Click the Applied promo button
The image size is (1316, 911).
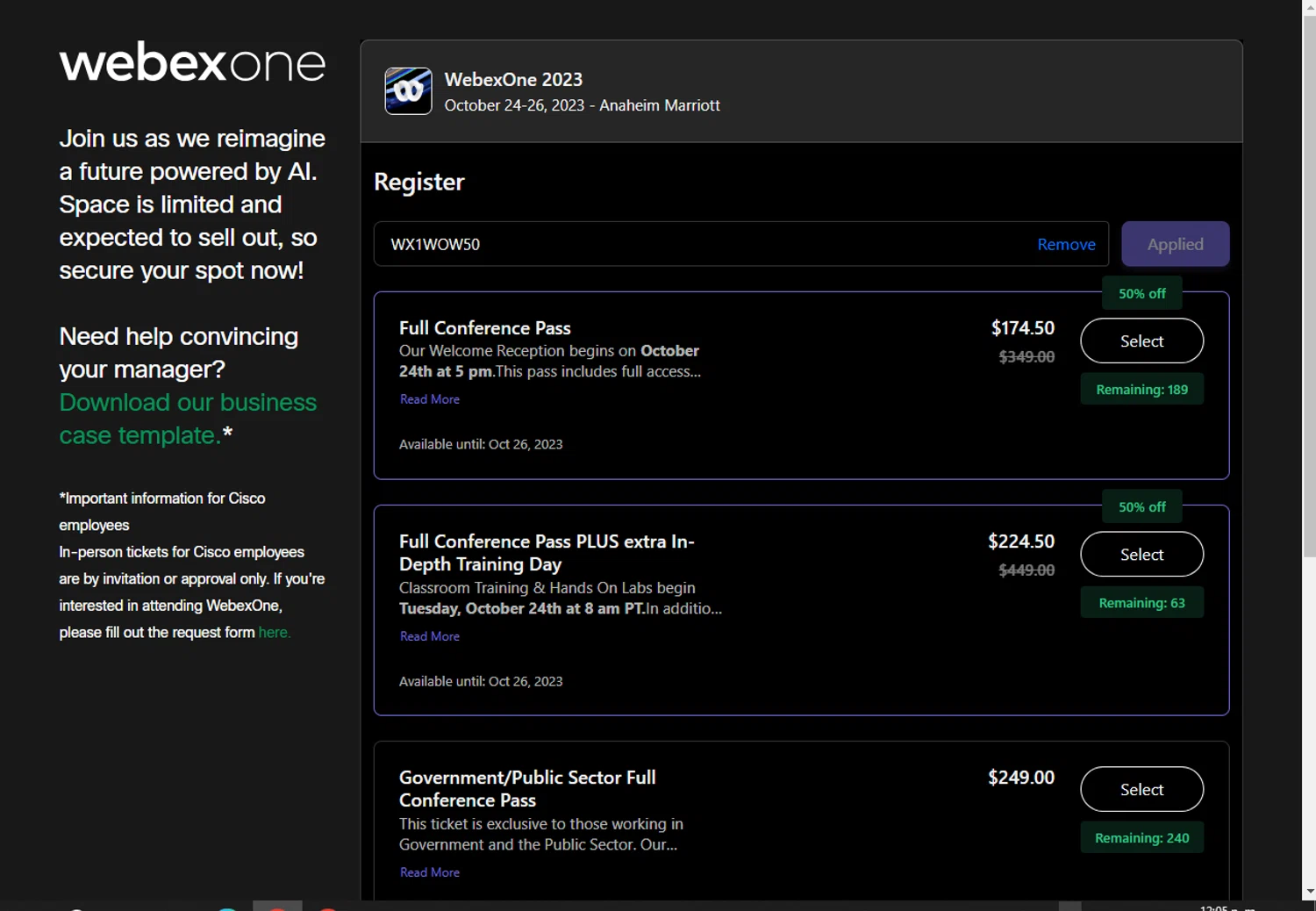1175,244
